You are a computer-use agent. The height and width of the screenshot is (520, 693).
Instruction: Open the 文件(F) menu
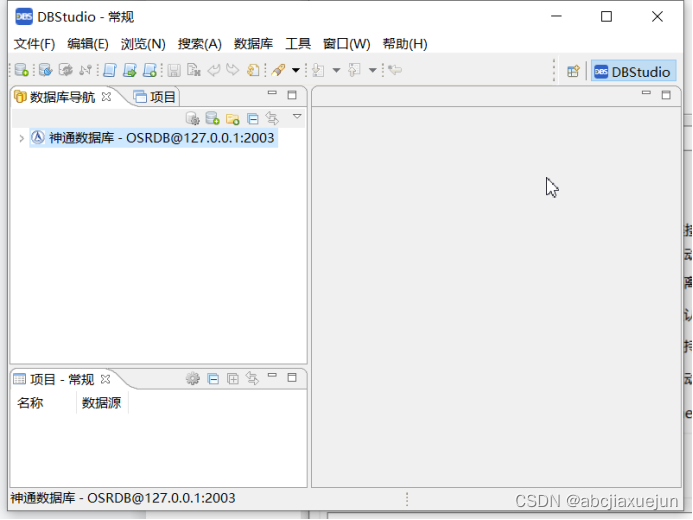click(x=34, y=44)
